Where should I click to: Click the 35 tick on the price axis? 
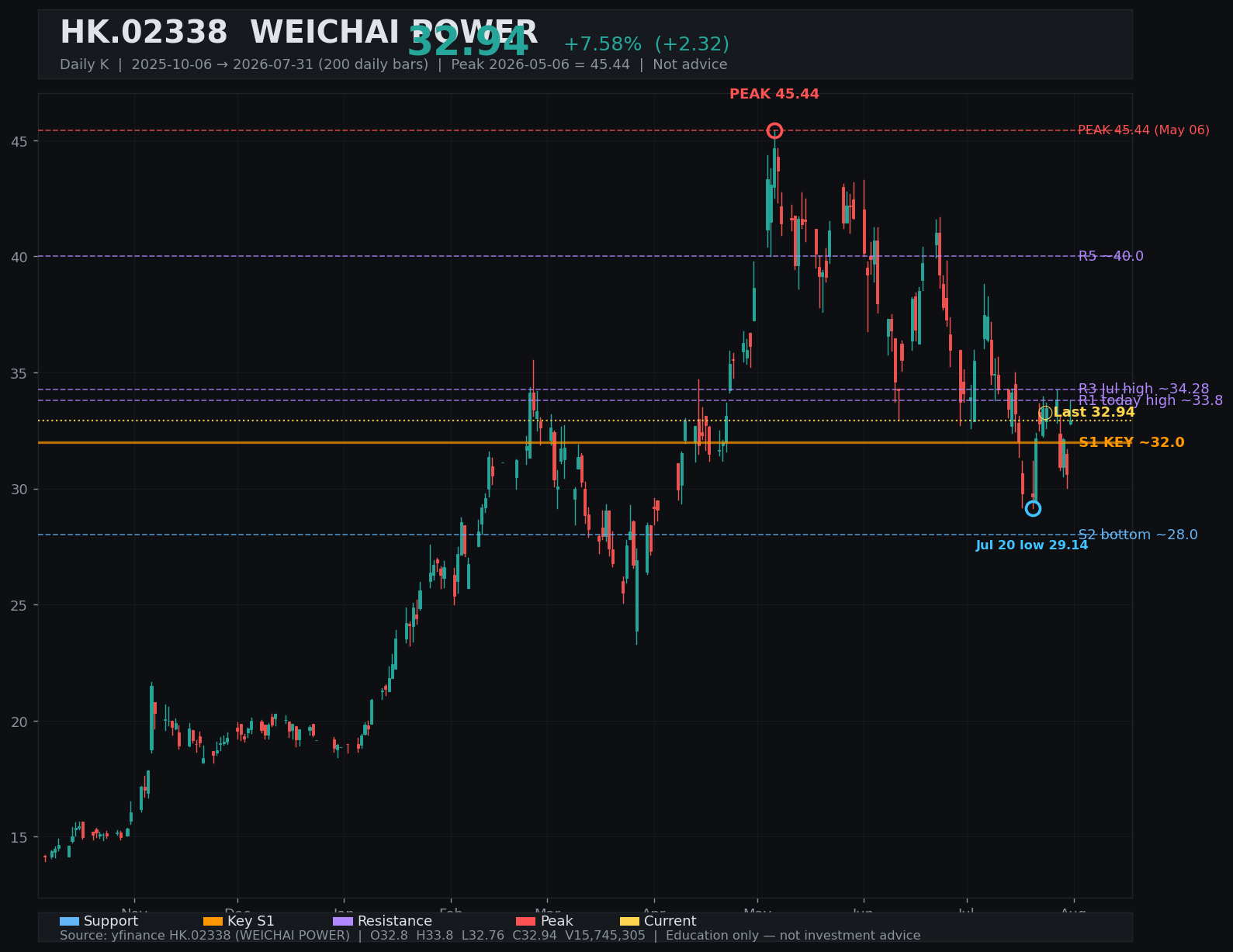[x=19, y=373]
